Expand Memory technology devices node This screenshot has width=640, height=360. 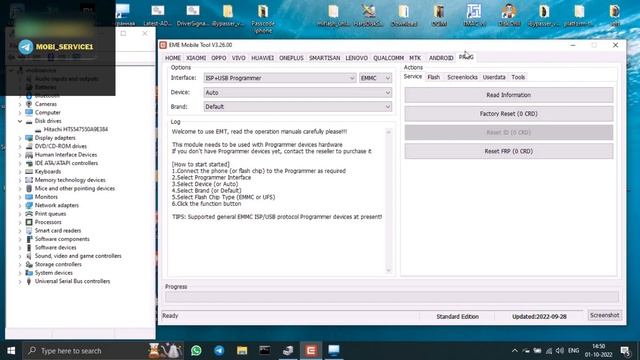pos(20,180)
